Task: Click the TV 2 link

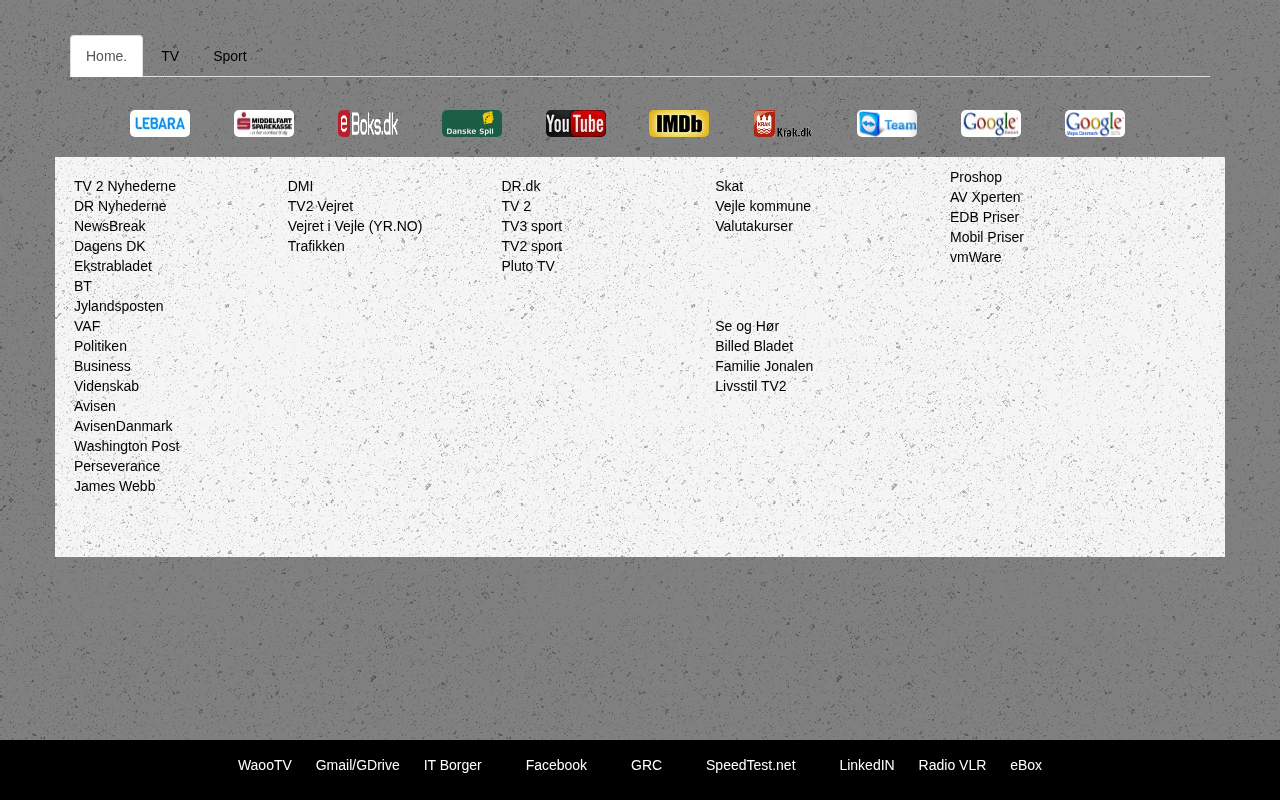Action: click(517, 206)
